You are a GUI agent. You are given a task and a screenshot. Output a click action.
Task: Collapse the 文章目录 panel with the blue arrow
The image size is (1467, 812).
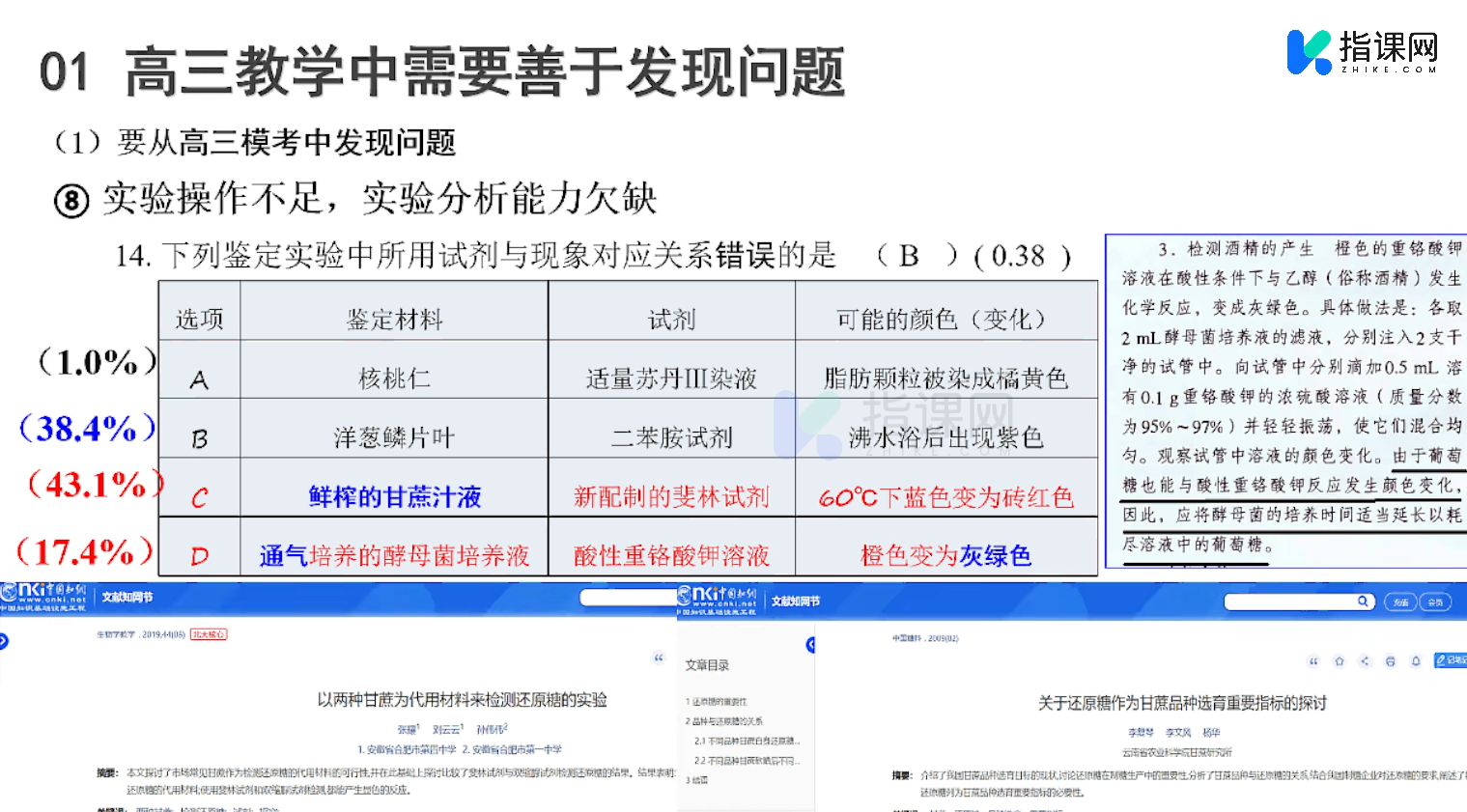click(x=810, y=645)
